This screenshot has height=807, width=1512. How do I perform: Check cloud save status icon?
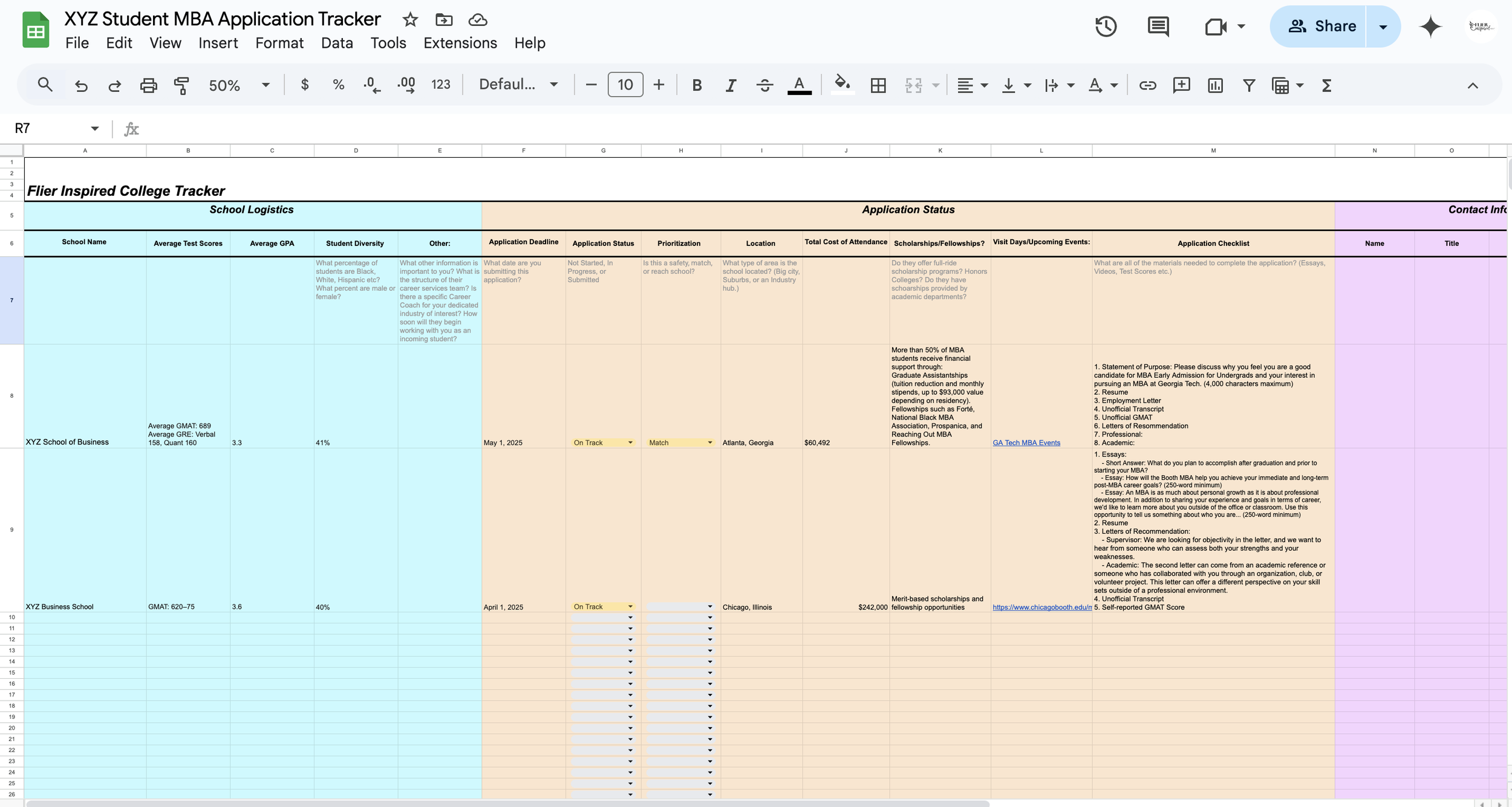(478, 20)
